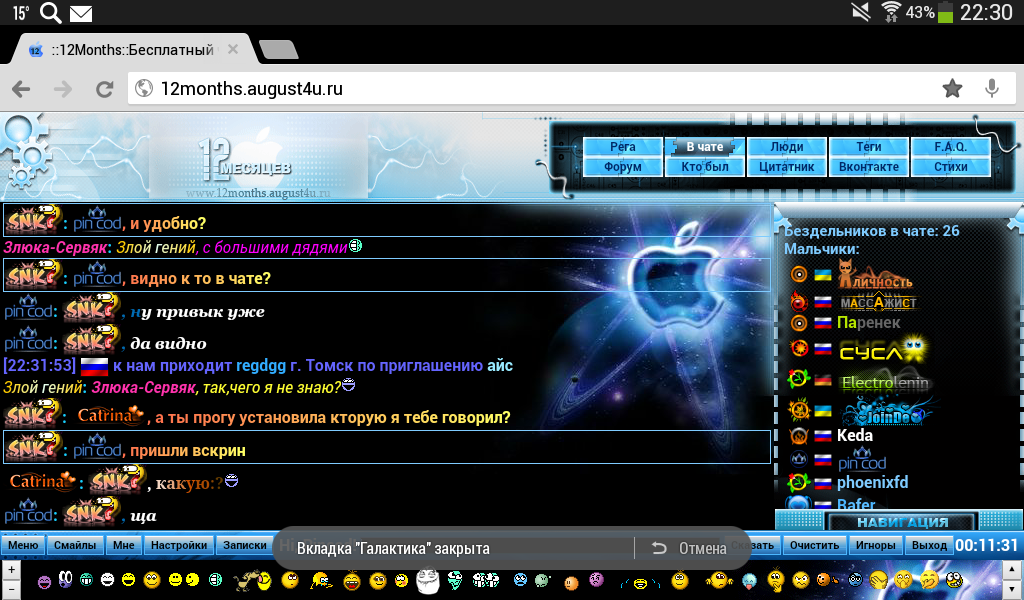The height and width of the screenshot is (600, 1024).
Task: Tap the Wi-Fi signal icon
Action: click(890, 12)
